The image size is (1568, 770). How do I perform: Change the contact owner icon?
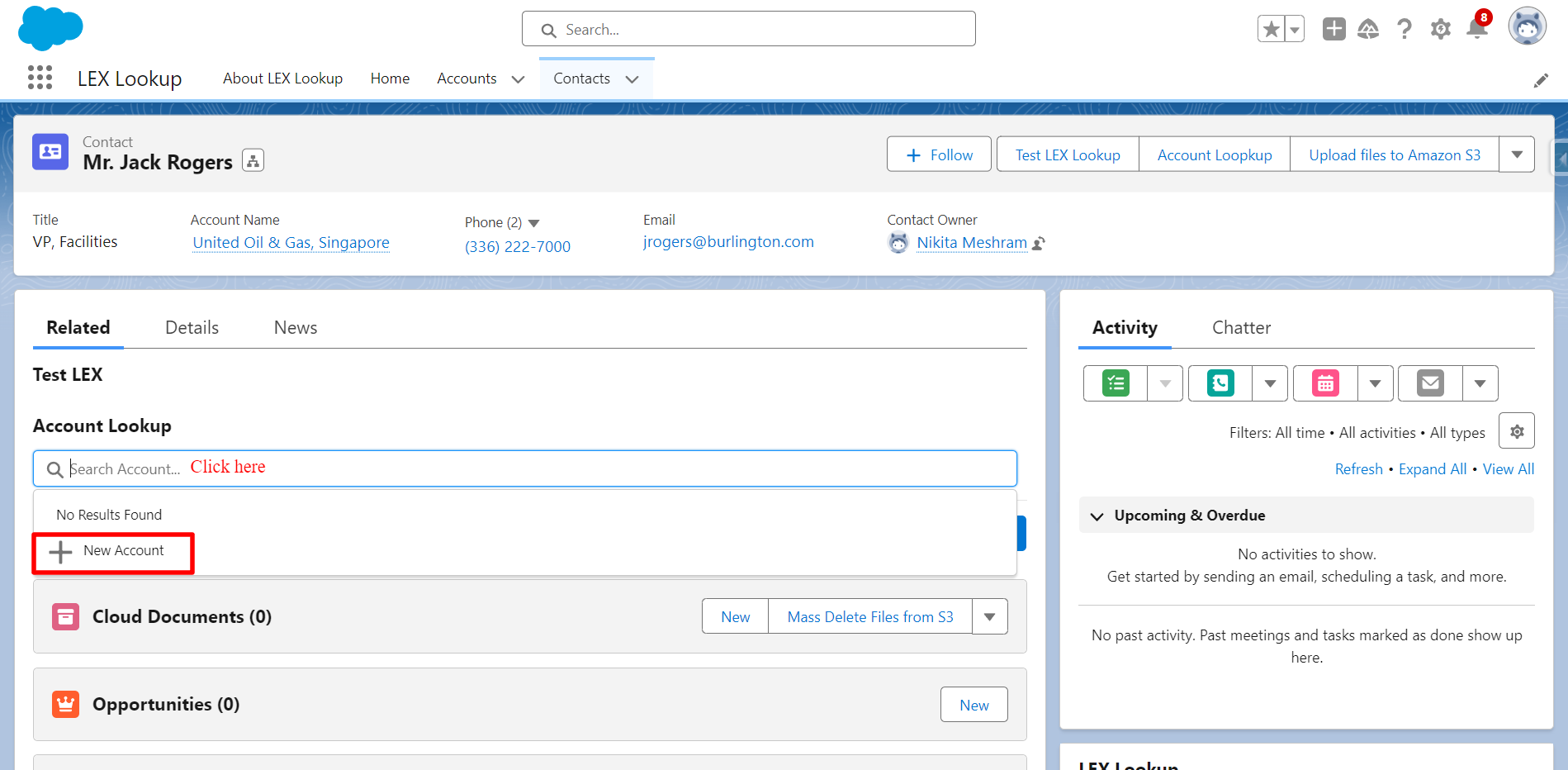1039,243
